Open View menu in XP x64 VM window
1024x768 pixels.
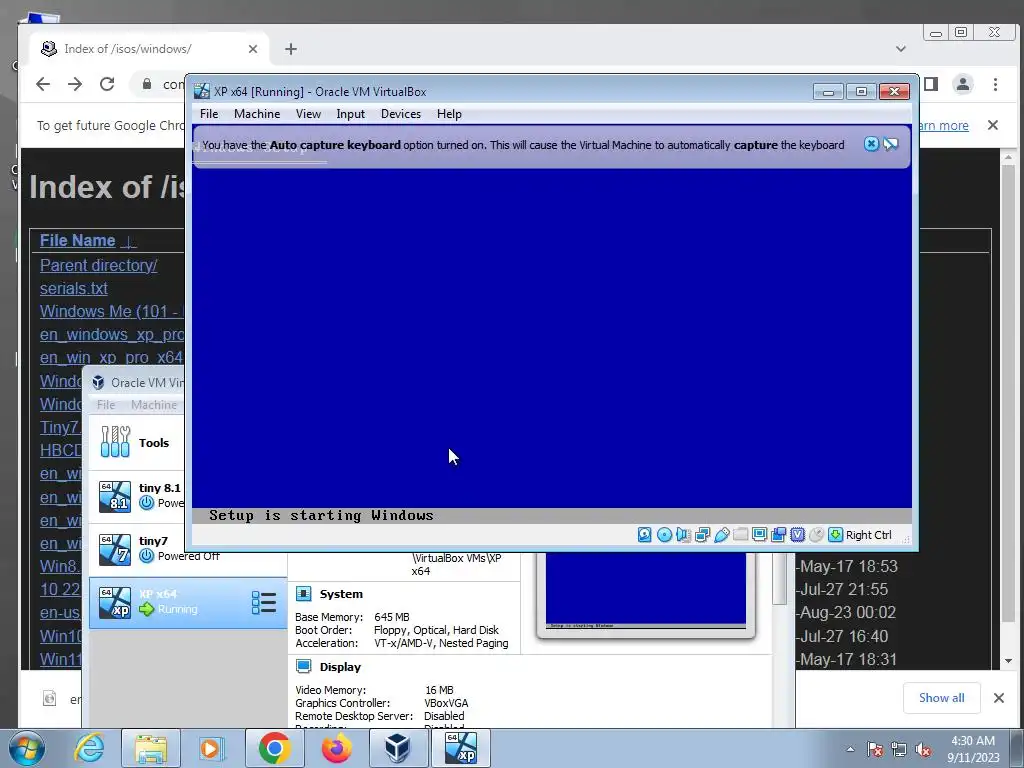pyautogui.click(x=308, y=114)
